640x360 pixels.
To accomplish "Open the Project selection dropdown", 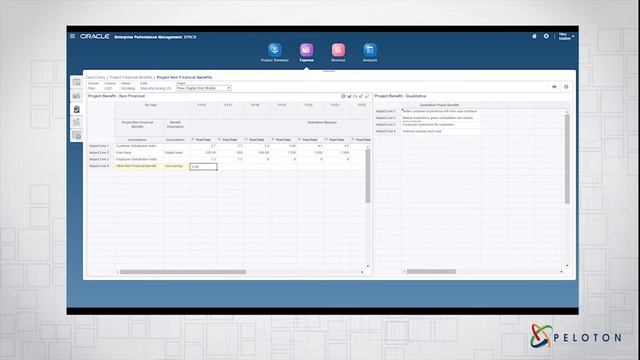I will click(204, 88).
